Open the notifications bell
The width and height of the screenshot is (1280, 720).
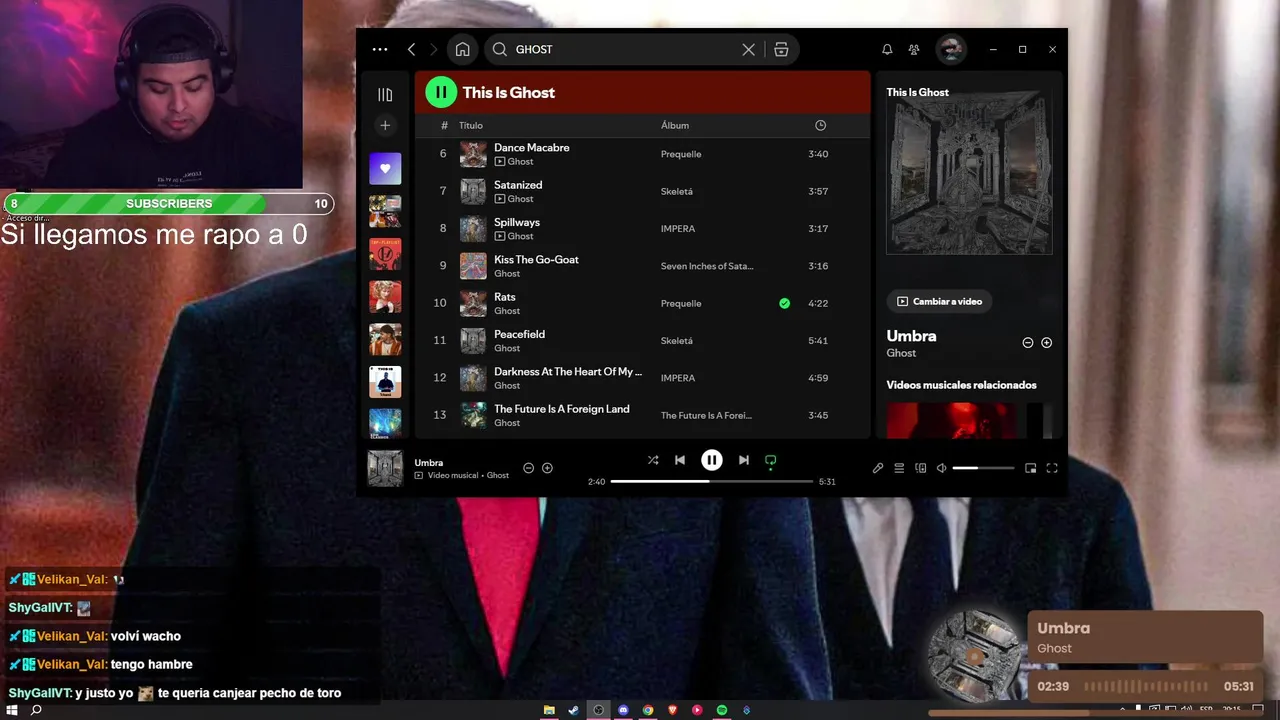tap(887, 49)
